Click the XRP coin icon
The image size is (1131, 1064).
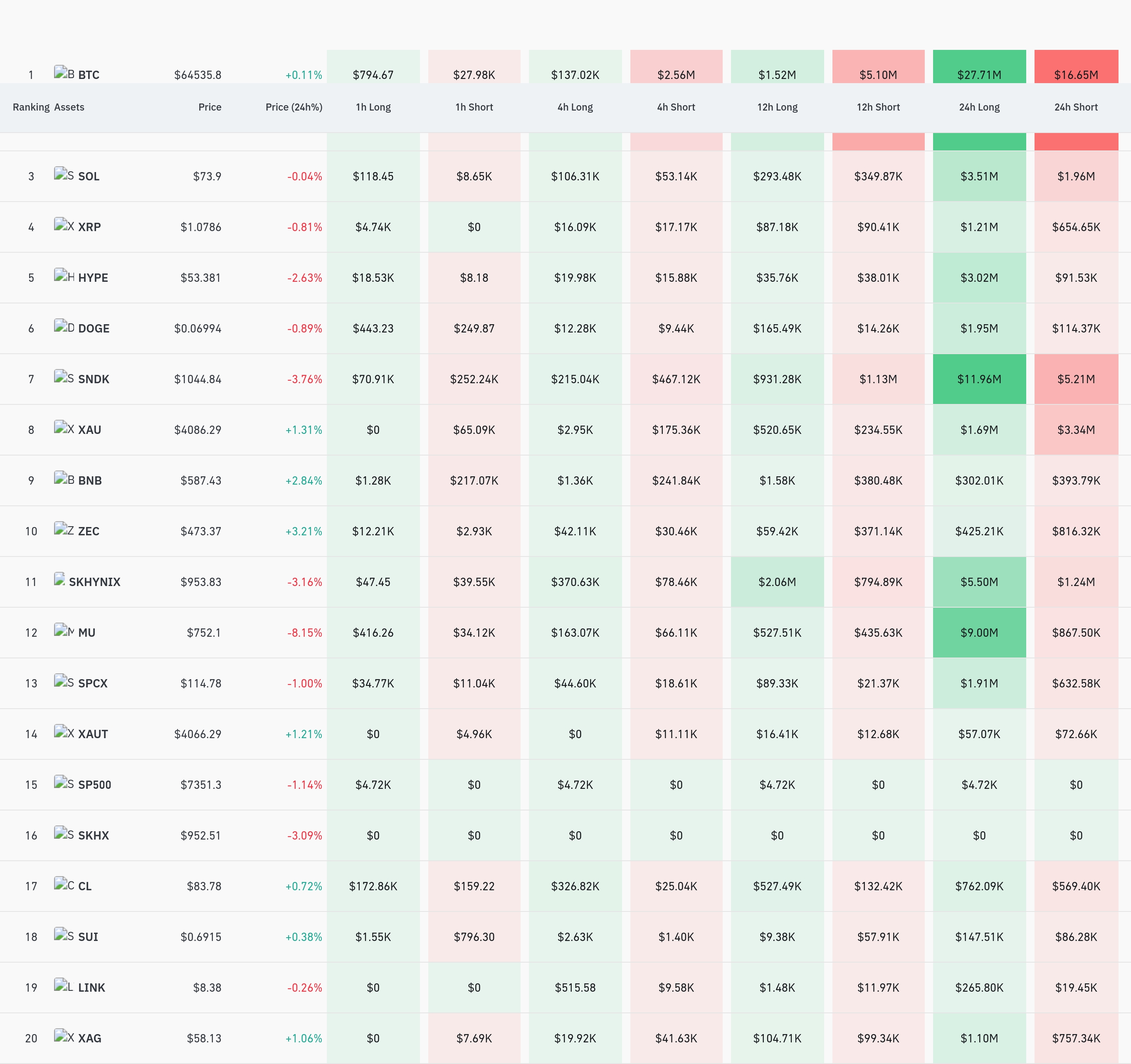coord(64,224)
